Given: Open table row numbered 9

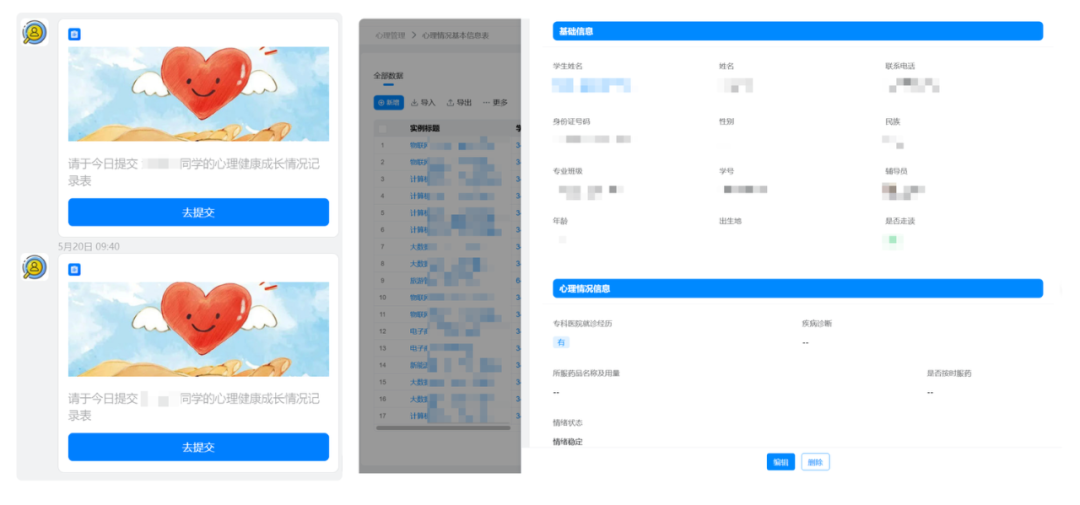Looking at the screenshot, I should (448, 280).
